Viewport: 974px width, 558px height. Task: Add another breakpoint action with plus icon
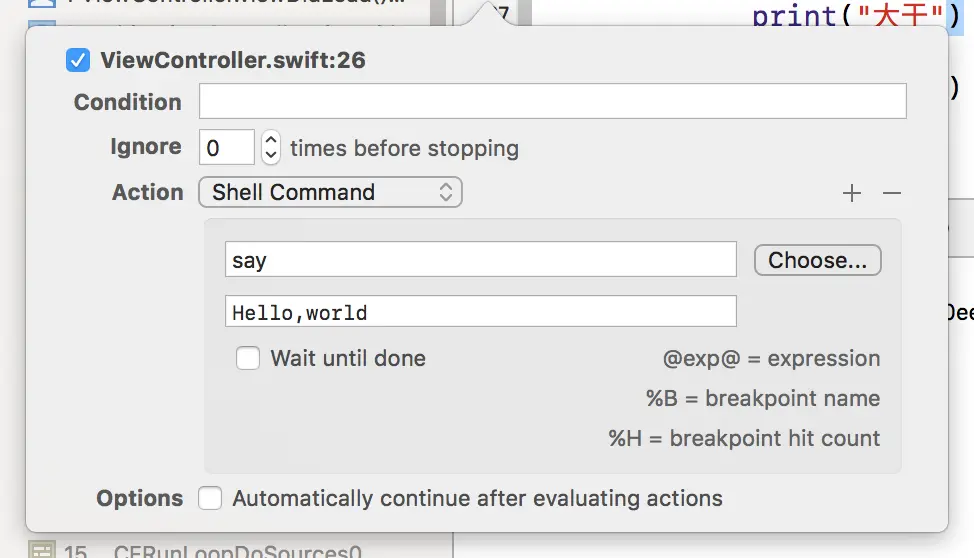point(852,194)
